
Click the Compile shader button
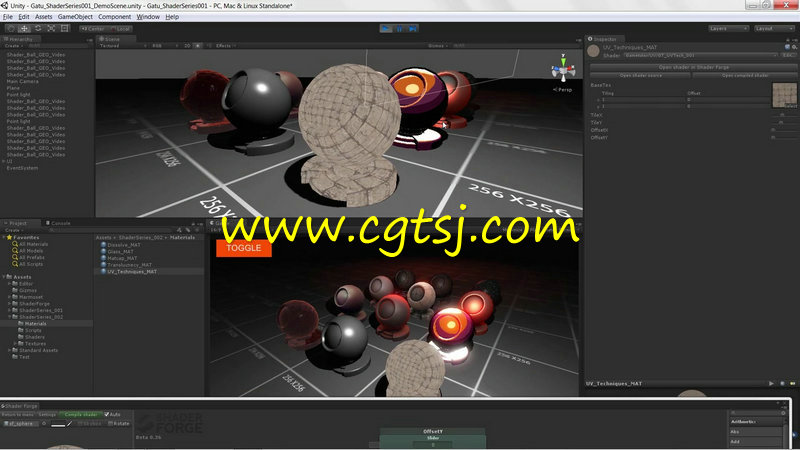click(x=81, y=414)
